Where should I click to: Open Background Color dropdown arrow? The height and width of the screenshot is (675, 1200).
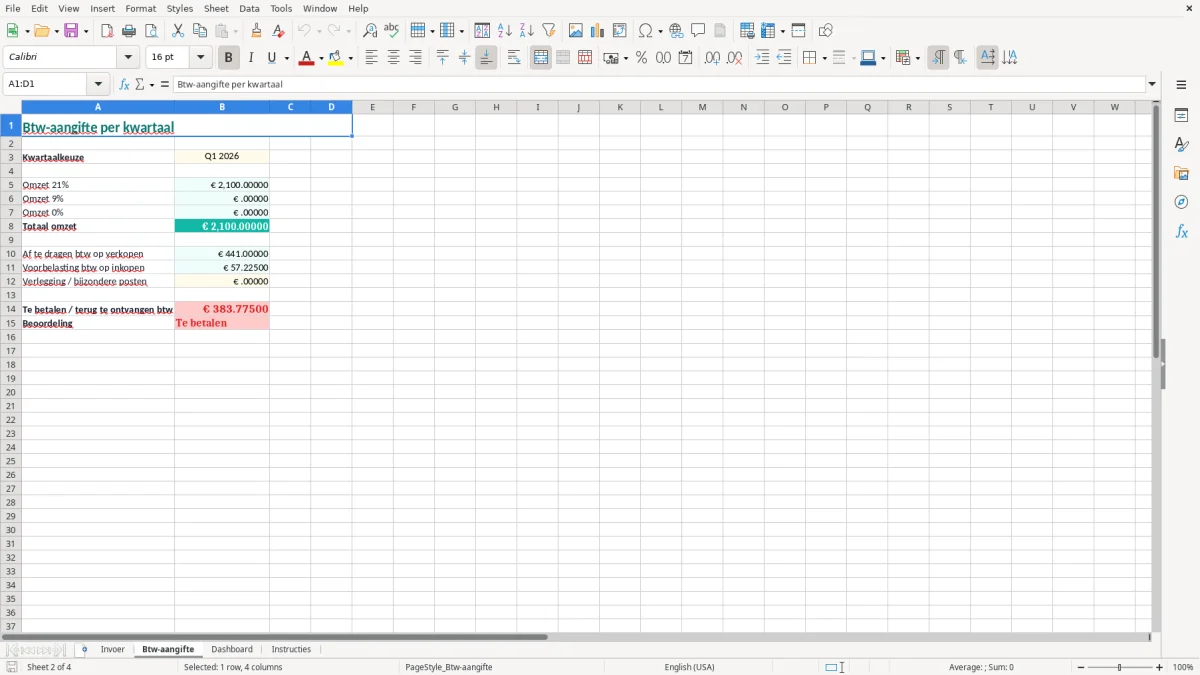pos(350,58)
